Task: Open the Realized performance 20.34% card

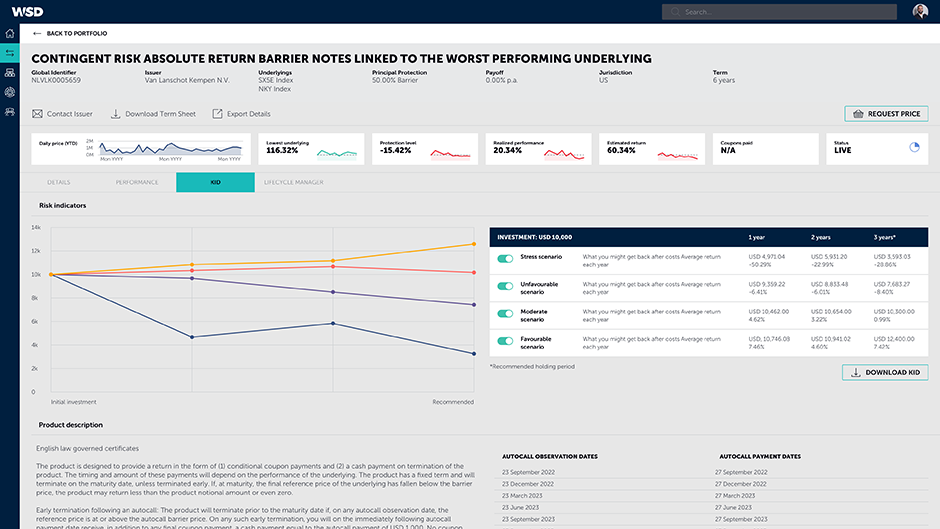Action: pyautogui.click(x=538, y=149)
